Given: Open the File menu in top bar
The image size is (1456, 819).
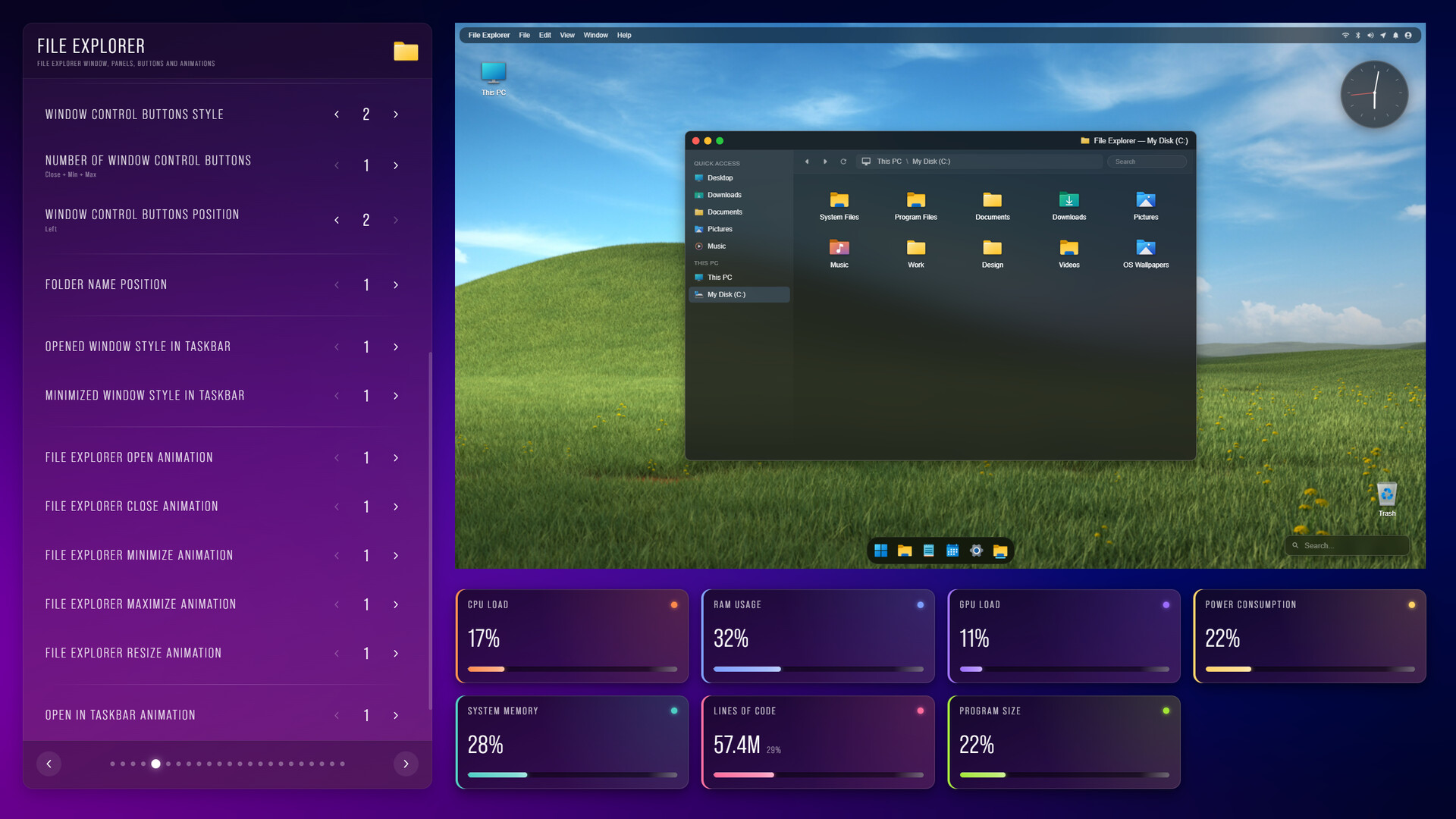Looking at the screenshot, I should click(x=524, y=36).
